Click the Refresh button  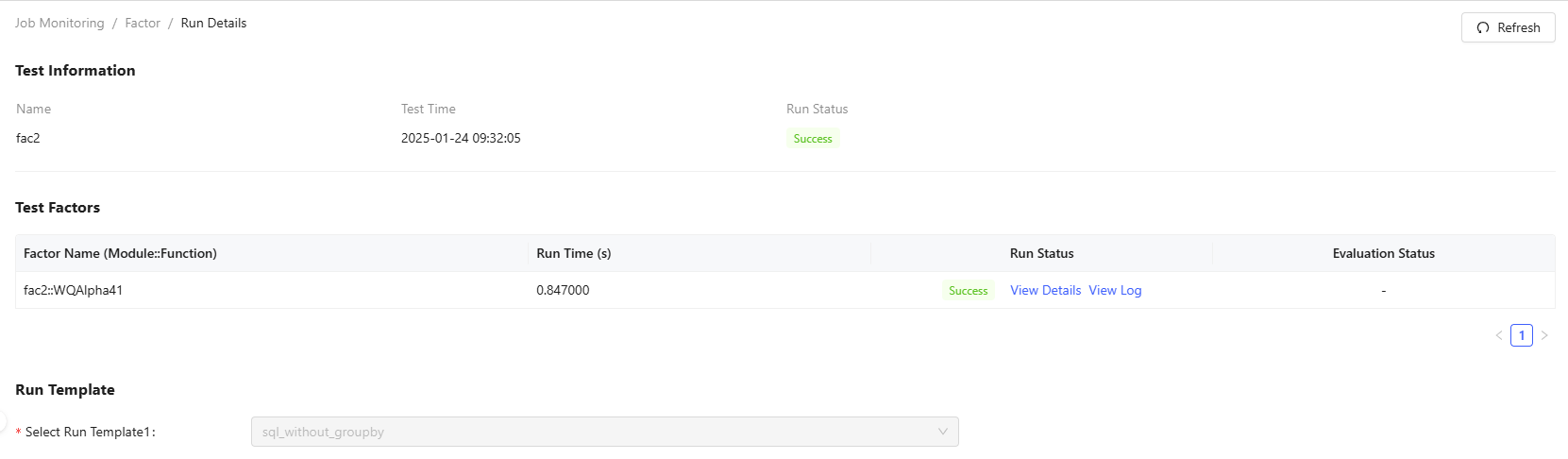coord(1508,27)
